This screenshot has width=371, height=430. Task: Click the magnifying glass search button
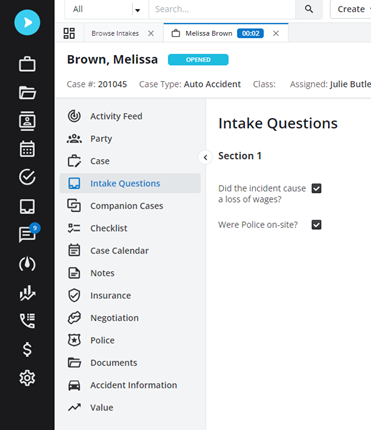click(309, 9)
